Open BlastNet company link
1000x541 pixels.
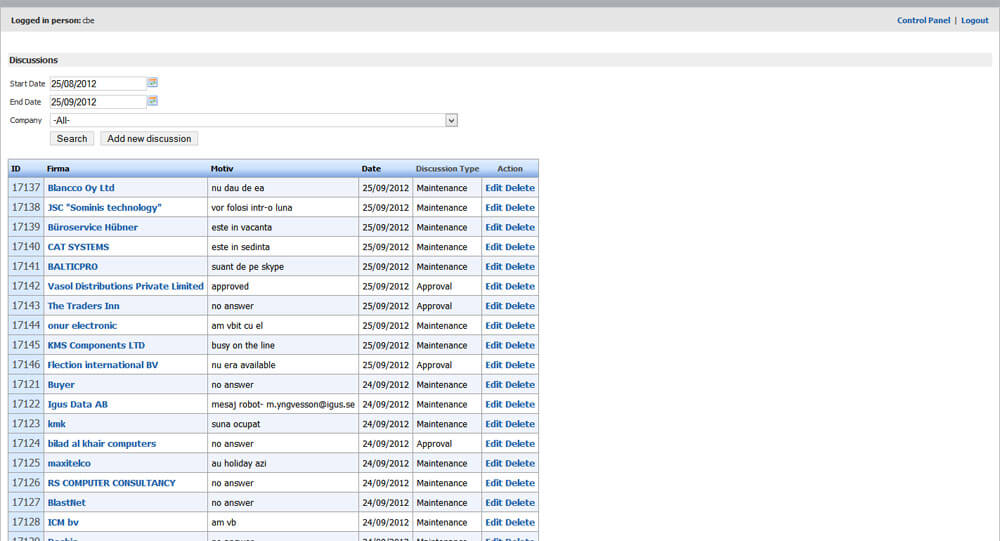click(66, 503)
